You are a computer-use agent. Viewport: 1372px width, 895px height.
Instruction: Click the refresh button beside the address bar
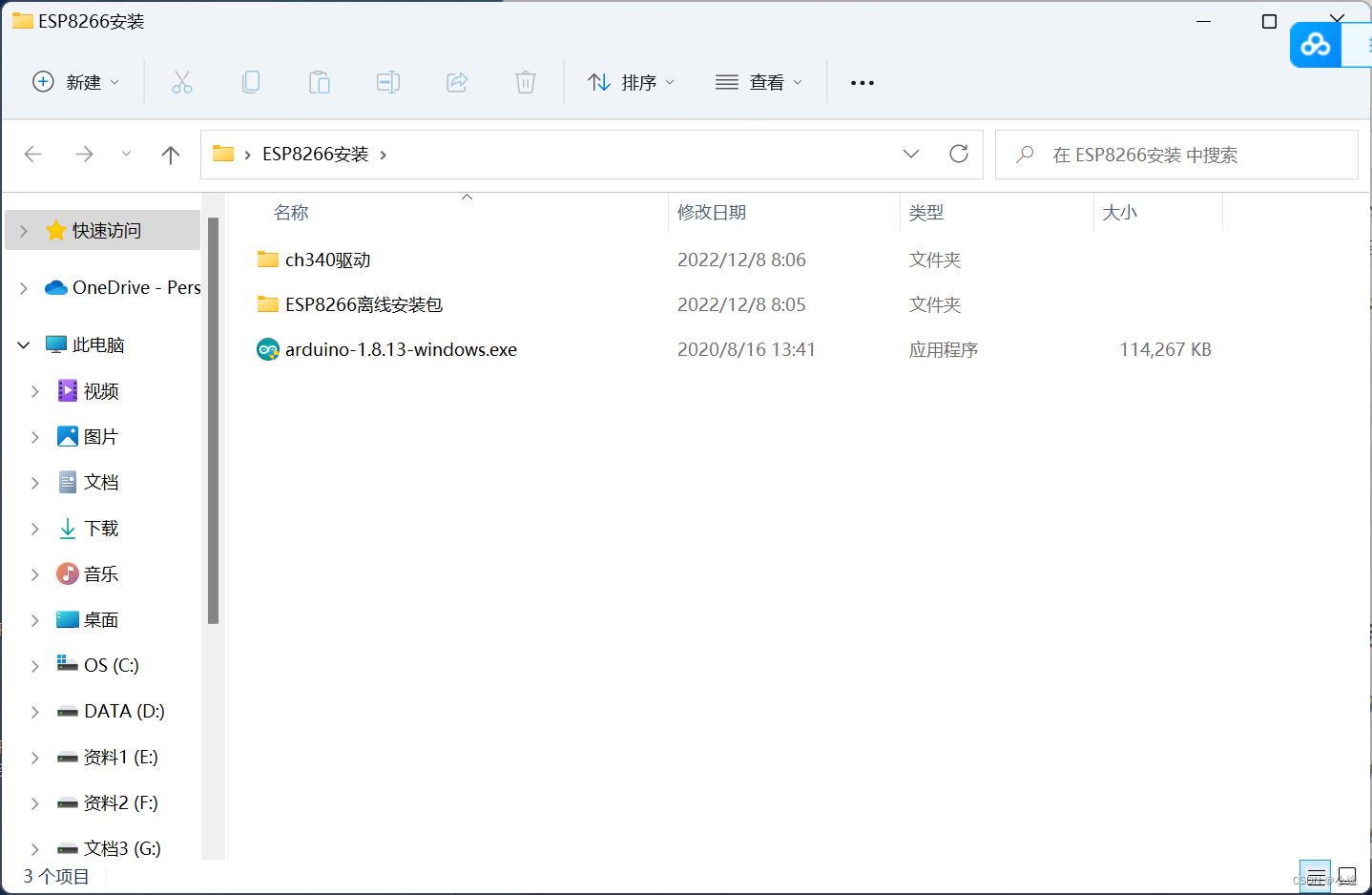pos(958,154)
